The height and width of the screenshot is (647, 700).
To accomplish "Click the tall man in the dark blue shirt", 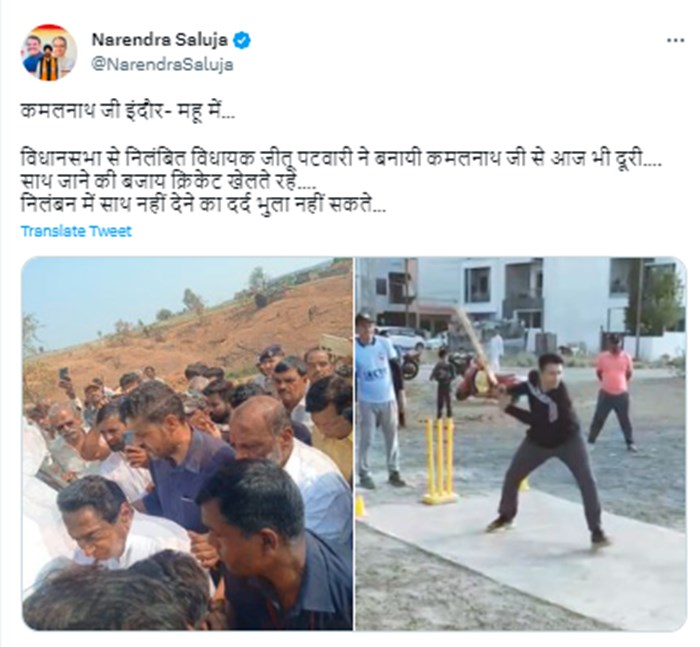I will point(179,451).
